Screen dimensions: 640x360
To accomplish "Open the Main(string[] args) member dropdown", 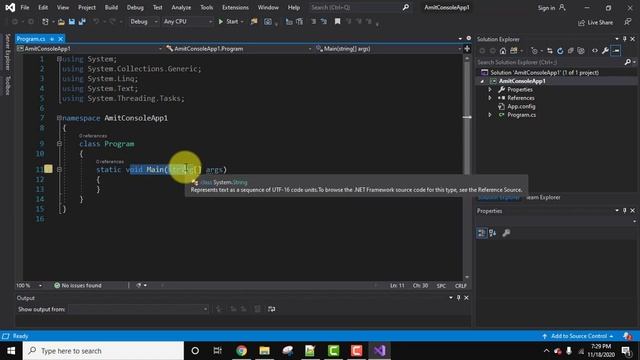I will pos(388,49).
